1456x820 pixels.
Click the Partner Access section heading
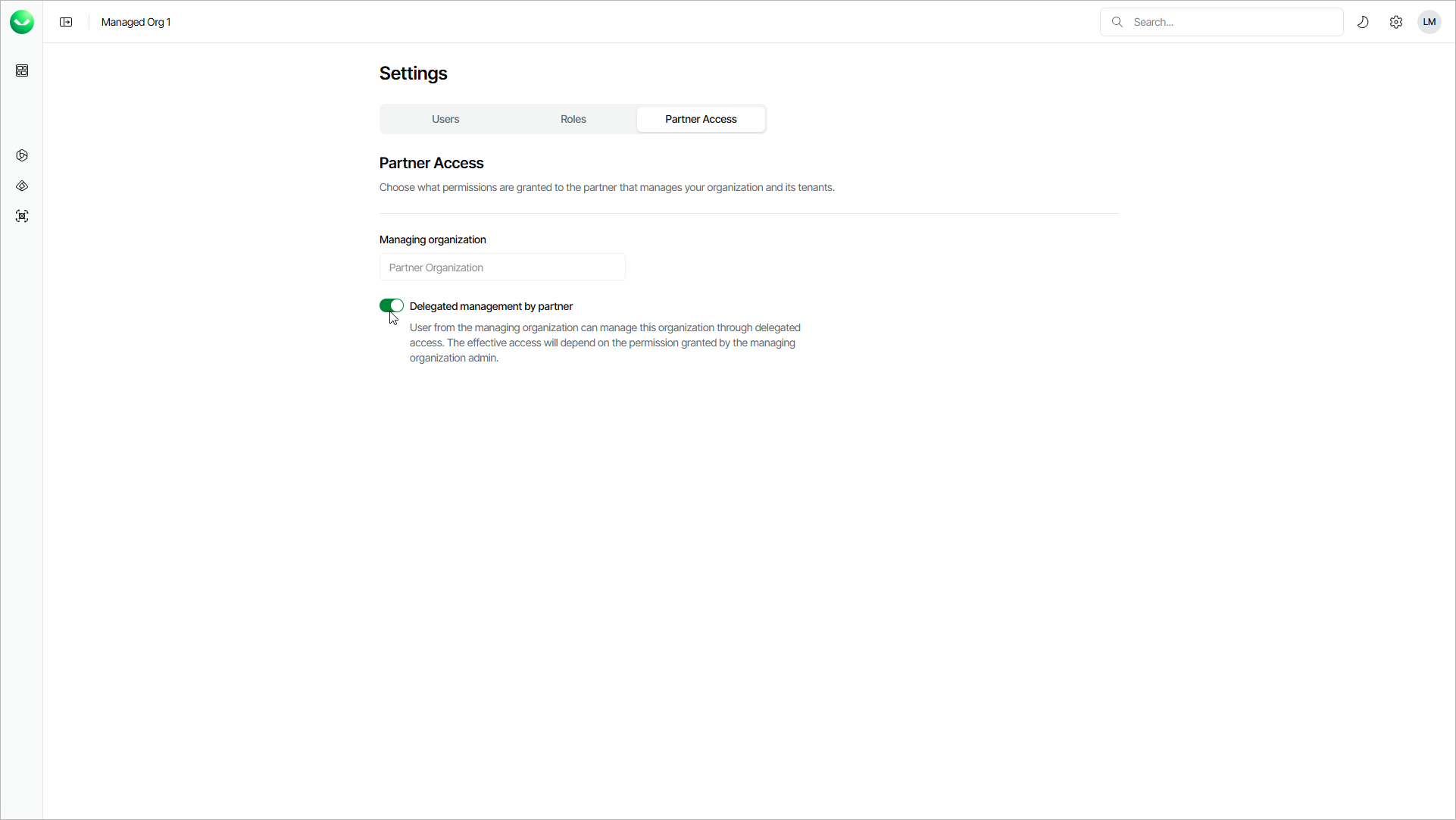click(431, 163)
